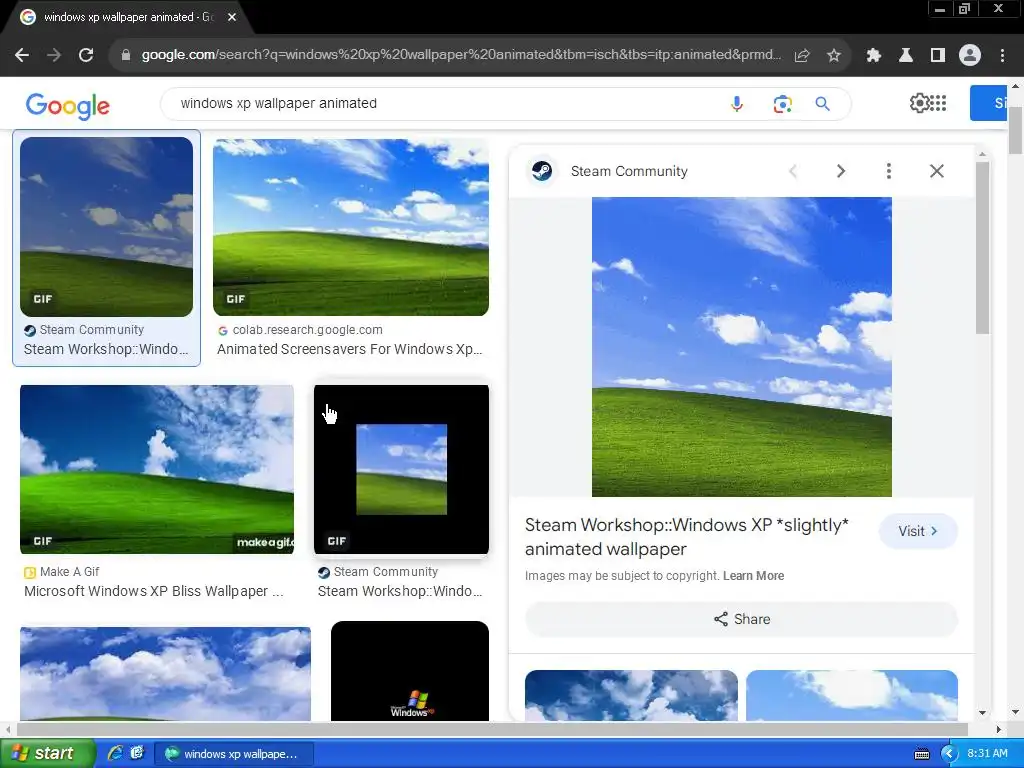The width and height of the screenshot is (1024, 768).
Task: Click the keyboard icon in system tray
Action: coord(922,754)
